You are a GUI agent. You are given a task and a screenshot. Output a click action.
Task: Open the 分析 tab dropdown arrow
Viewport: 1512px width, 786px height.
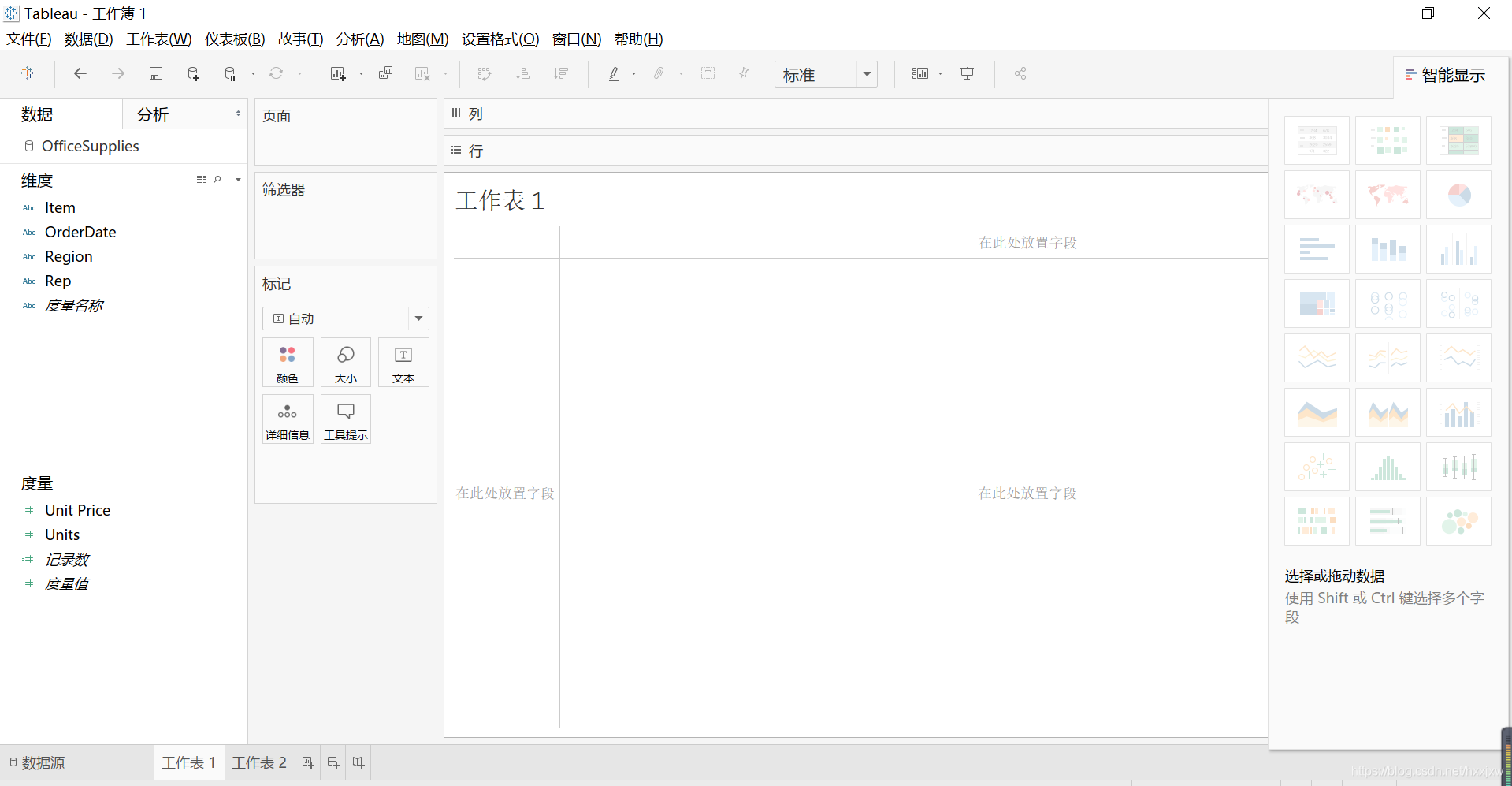point(238,114)
